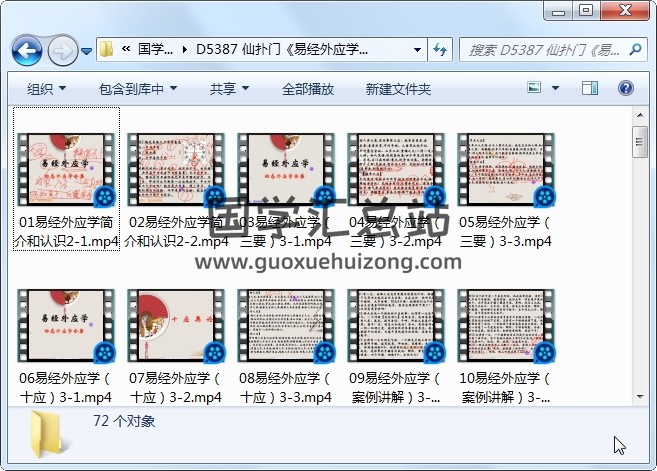The height and width of the screenshot is (471, 657).
Task: Click the 72 个对象 status text
Action: pos(124,421)
